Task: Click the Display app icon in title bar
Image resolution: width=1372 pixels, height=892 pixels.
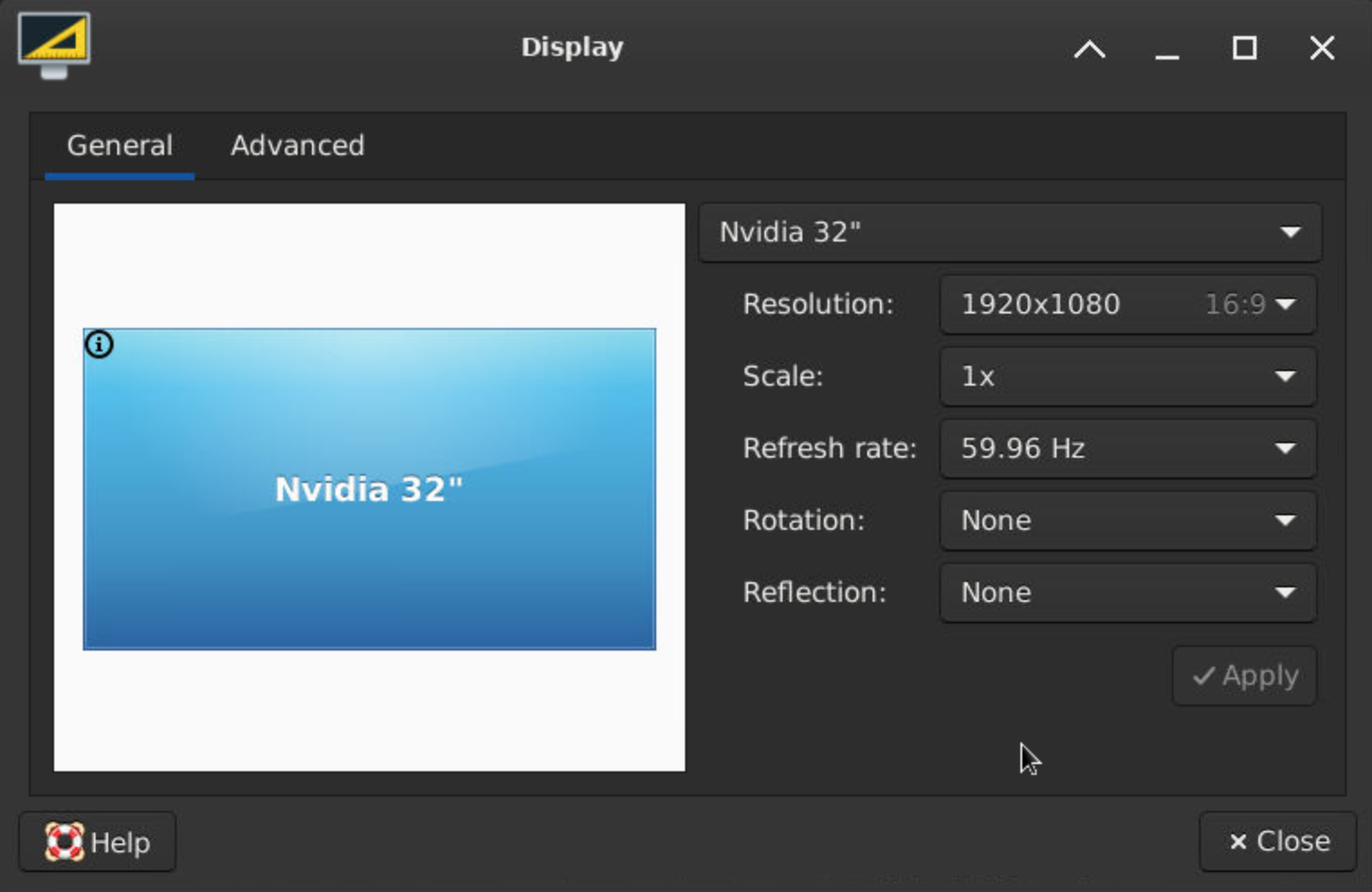Action: (54, 45)
